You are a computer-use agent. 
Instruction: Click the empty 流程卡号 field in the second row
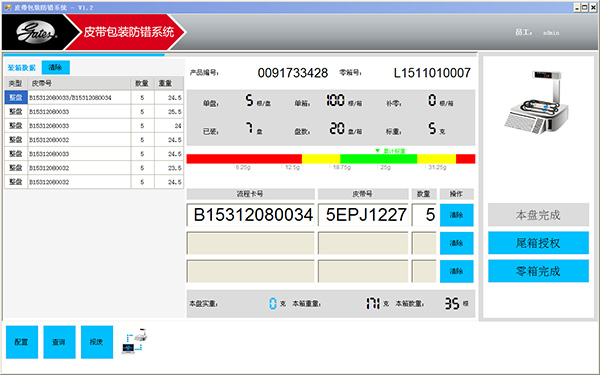click(x=250, y=243)
